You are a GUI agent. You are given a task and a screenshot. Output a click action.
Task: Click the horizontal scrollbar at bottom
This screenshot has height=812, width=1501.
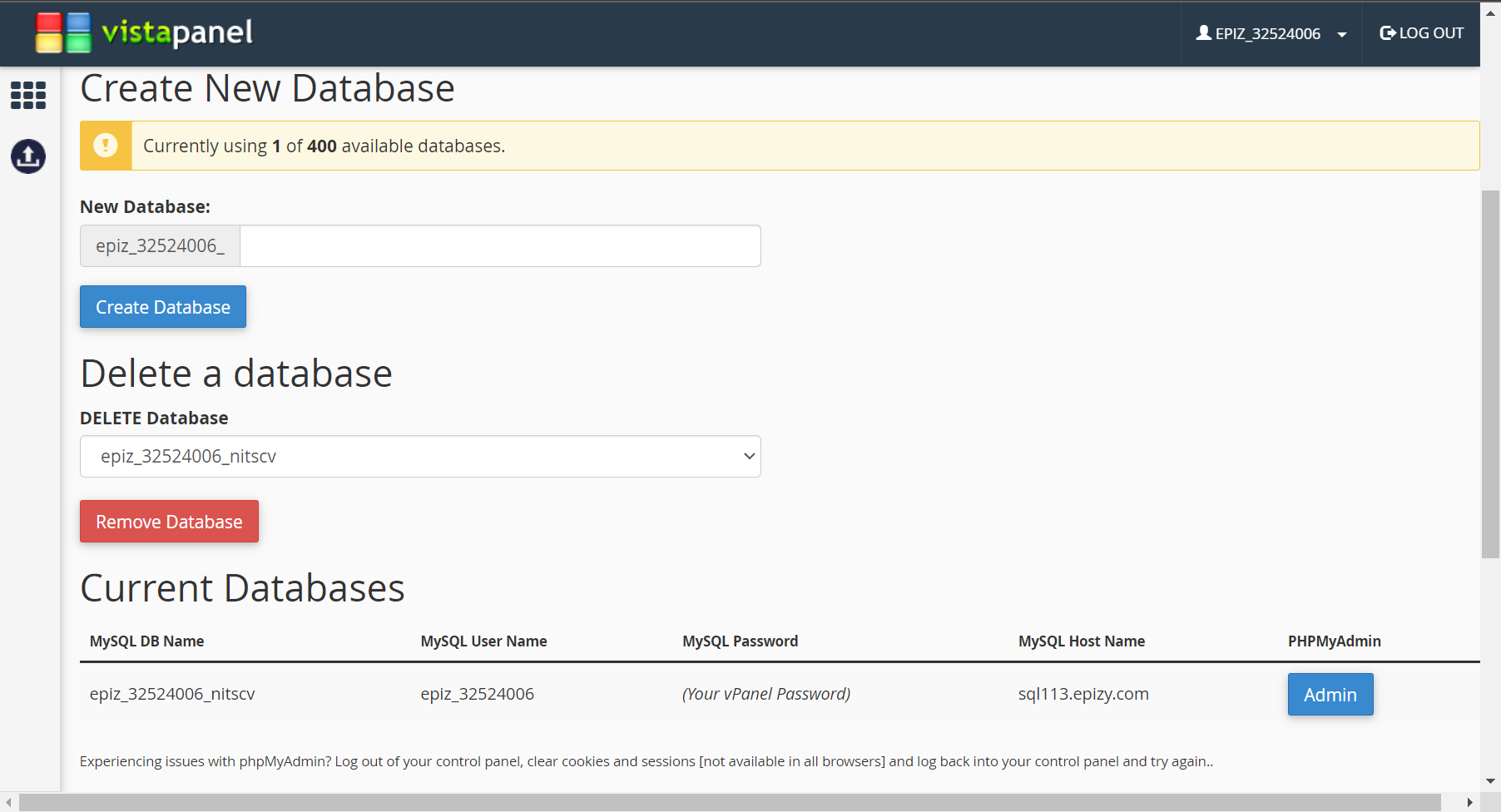tap(730, 802)
